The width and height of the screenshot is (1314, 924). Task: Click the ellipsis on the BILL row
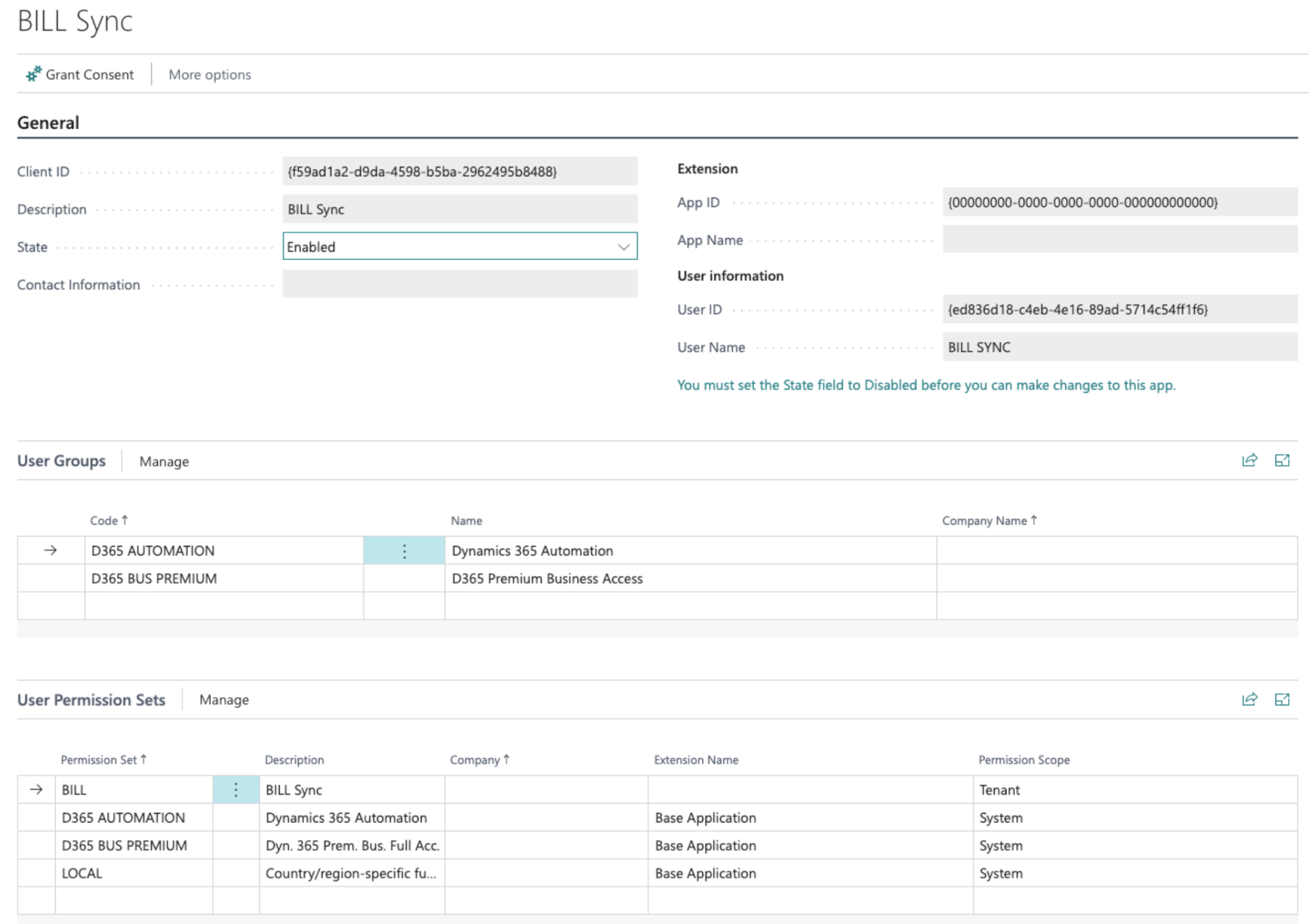click(236, 790)
